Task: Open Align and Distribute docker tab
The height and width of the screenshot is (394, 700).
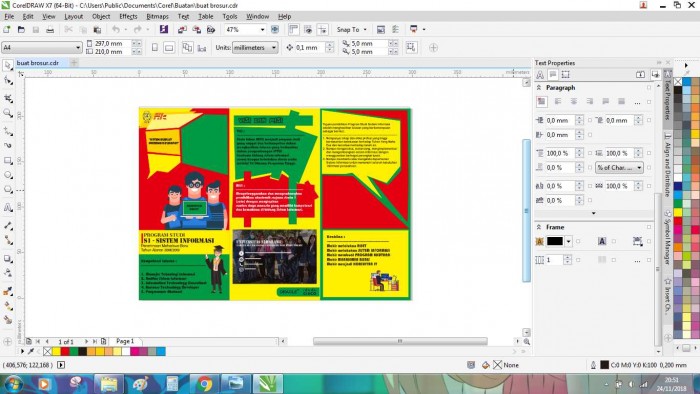Action: pyautogui.click(x=668, y=166)
